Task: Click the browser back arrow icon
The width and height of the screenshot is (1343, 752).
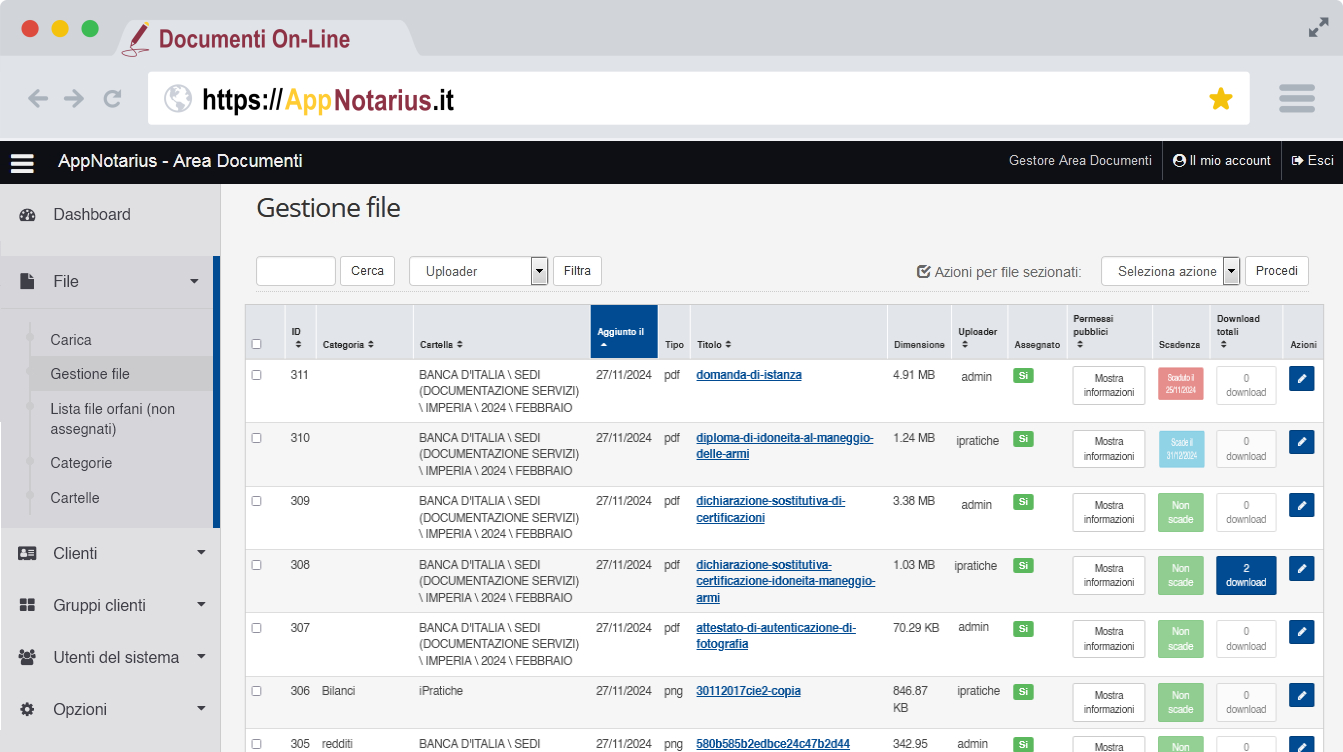Action: tap(38, 98)
